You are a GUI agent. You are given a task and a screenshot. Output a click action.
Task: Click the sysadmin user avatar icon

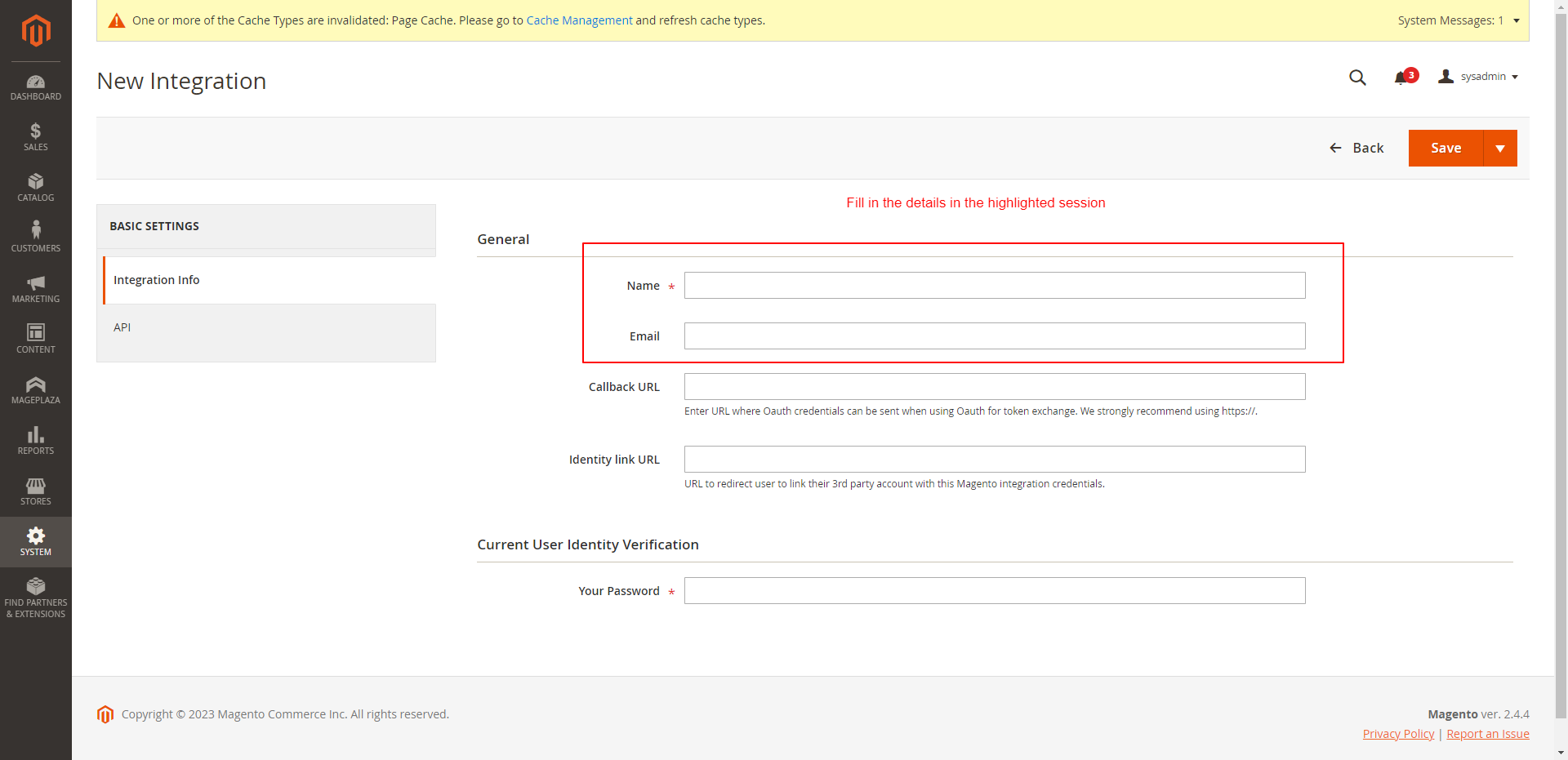(x=1445, y=76)
